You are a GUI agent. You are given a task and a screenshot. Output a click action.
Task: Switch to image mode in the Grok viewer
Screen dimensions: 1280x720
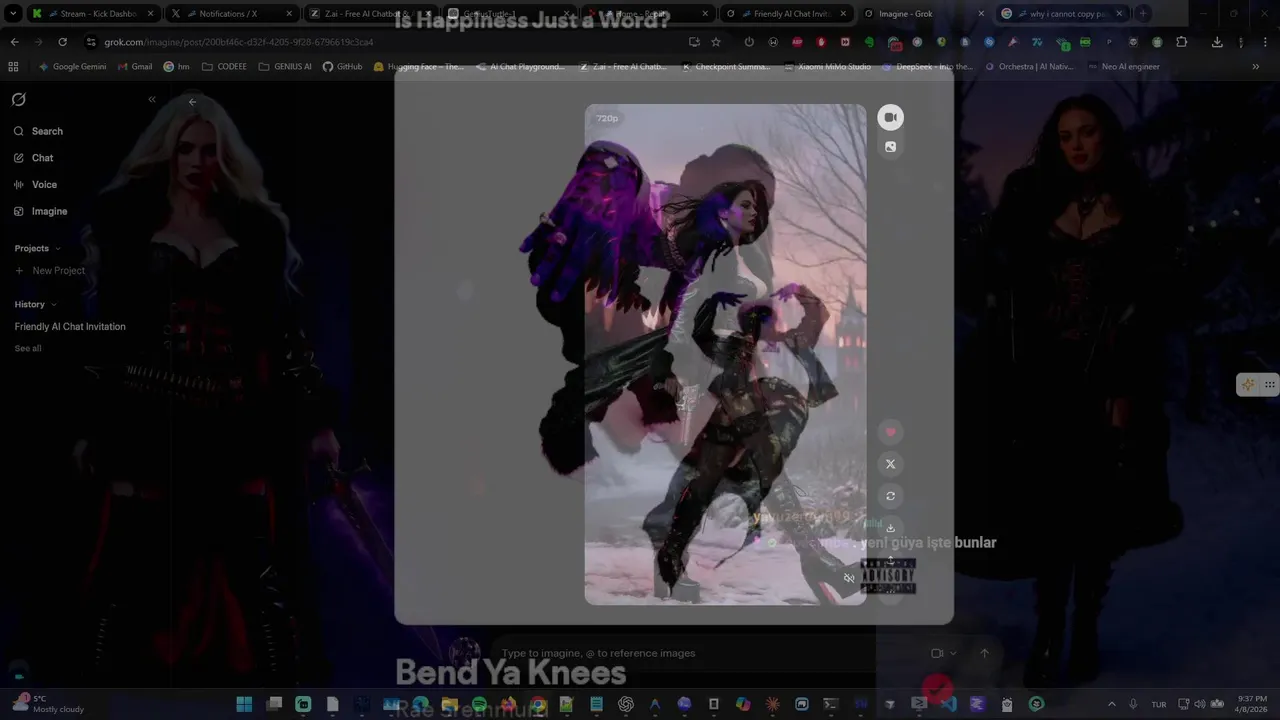890,147
